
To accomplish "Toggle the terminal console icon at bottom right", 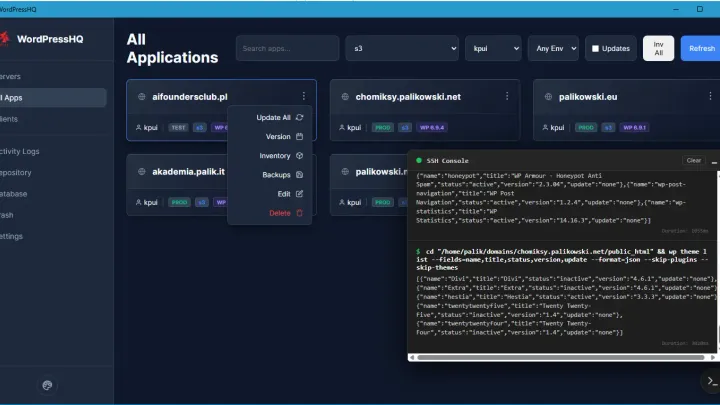I will pyautogui.click(x=711, y=381).
